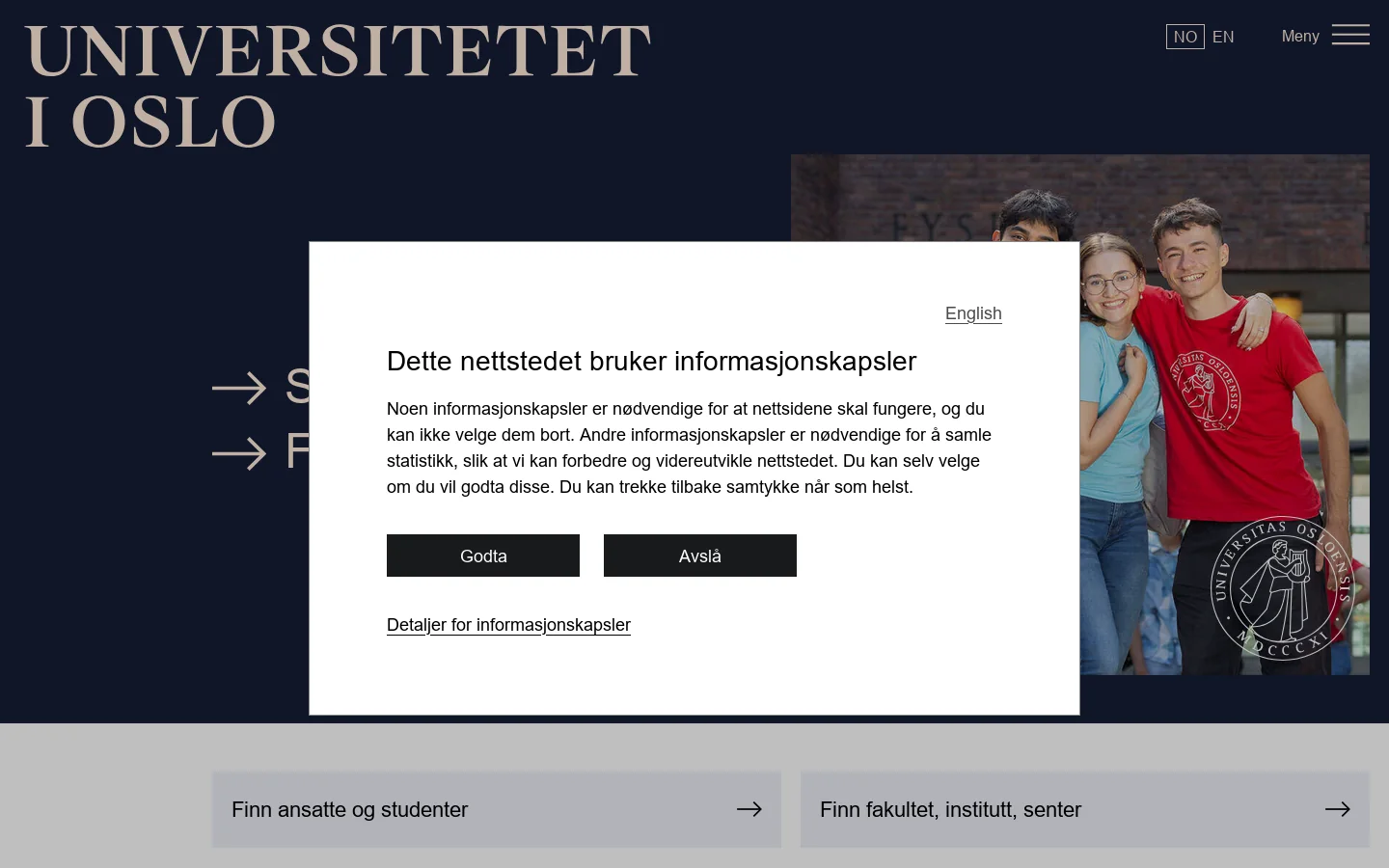Switch cookie dialog to English
This screenshot has width=1389, height=868.
click(973, 313)
